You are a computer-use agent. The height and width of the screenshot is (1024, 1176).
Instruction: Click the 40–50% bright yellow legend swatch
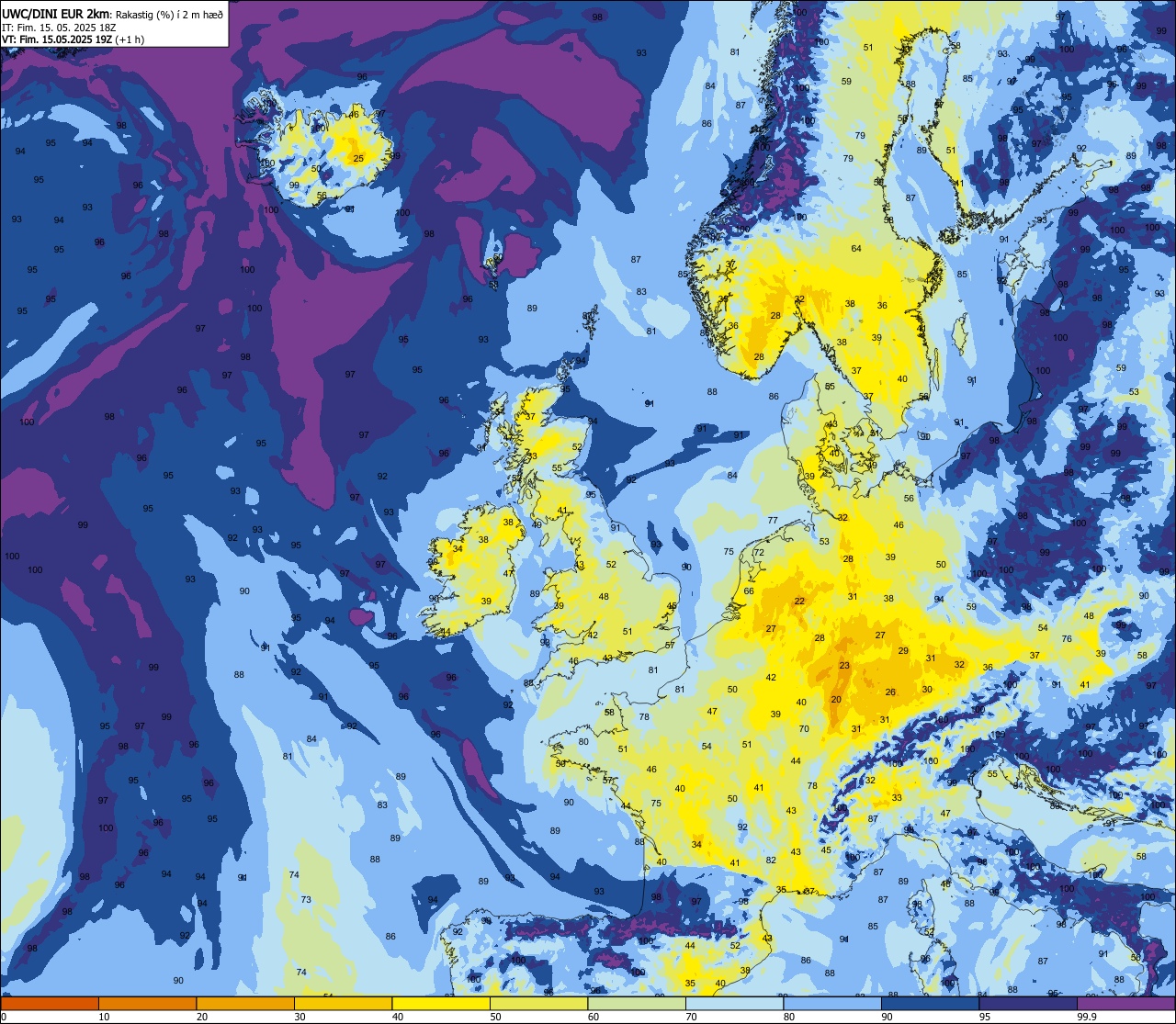[x=441, y=1003]
